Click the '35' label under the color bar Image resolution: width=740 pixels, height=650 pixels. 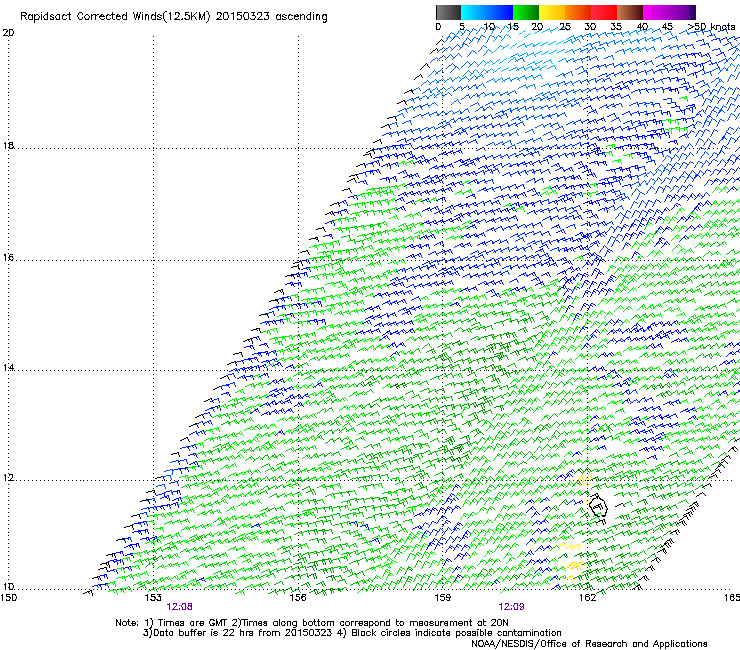click(x=616, y=27)
